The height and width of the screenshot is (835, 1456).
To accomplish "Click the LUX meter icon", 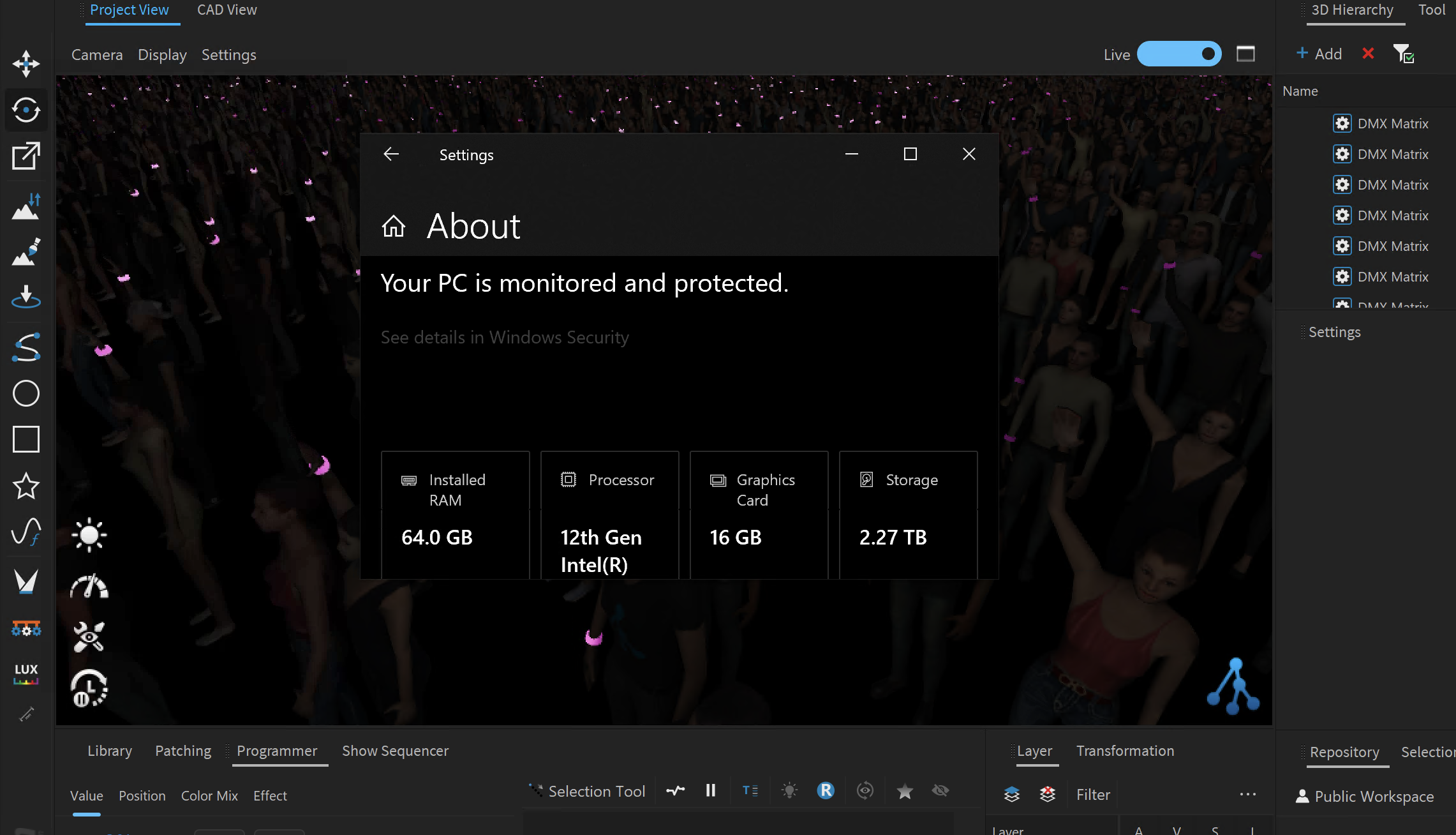I will (26, 672).
